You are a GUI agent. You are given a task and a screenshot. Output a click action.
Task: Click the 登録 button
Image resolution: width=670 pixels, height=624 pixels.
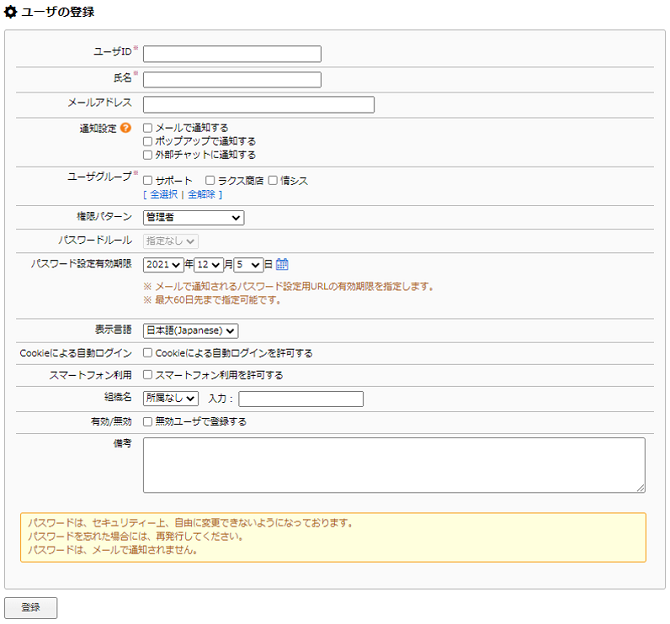[31, 607]
